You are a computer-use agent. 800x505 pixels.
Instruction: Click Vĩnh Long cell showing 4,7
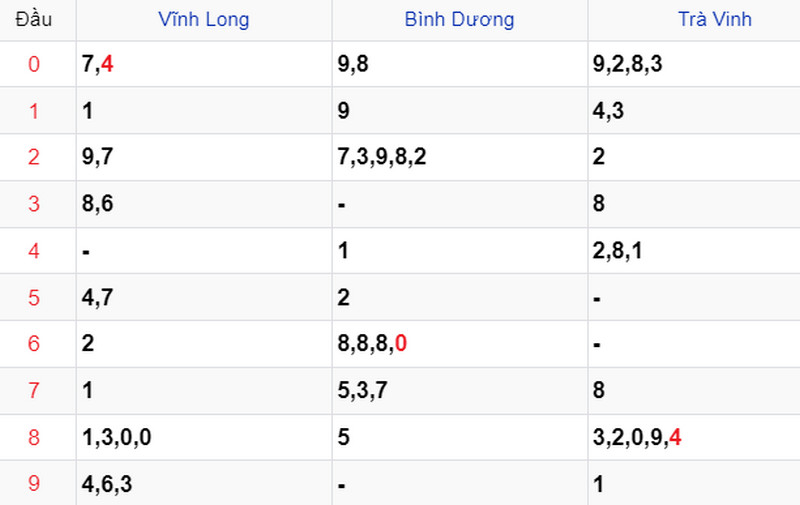click(x=204, y=297)
